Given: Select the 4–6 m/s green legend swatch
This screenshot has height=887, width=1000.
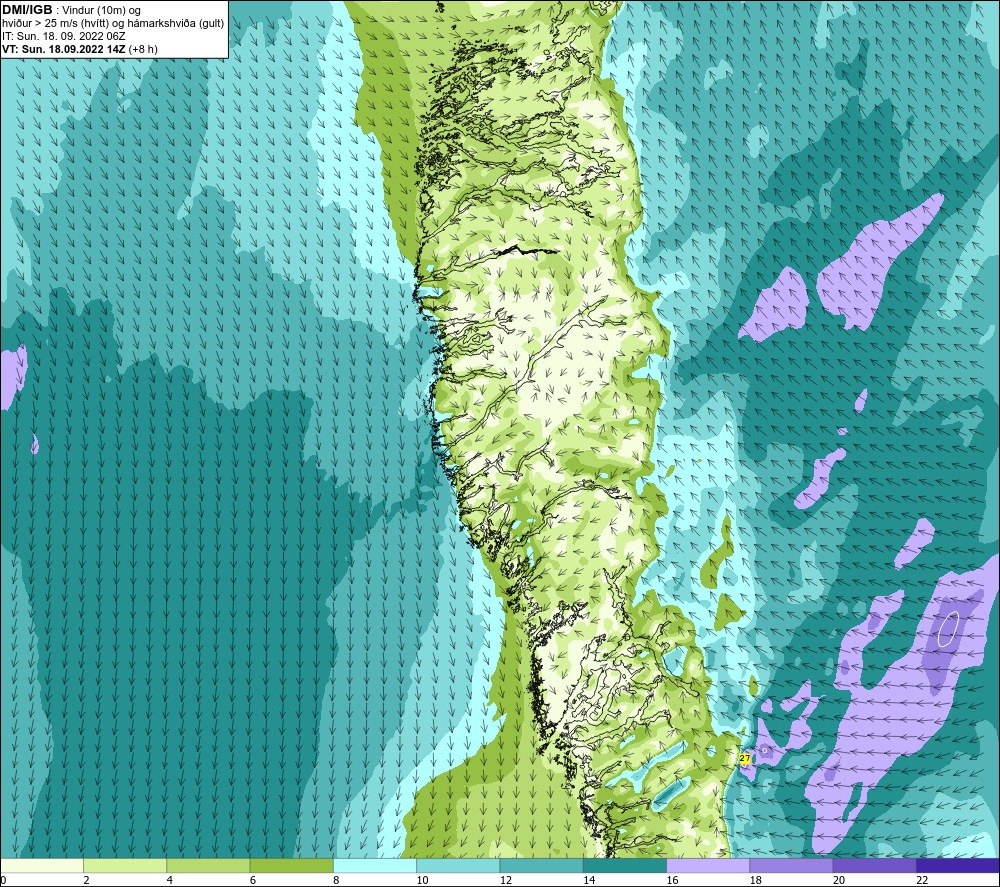Looking at the screenshot, I should click(x=209, y=865).
